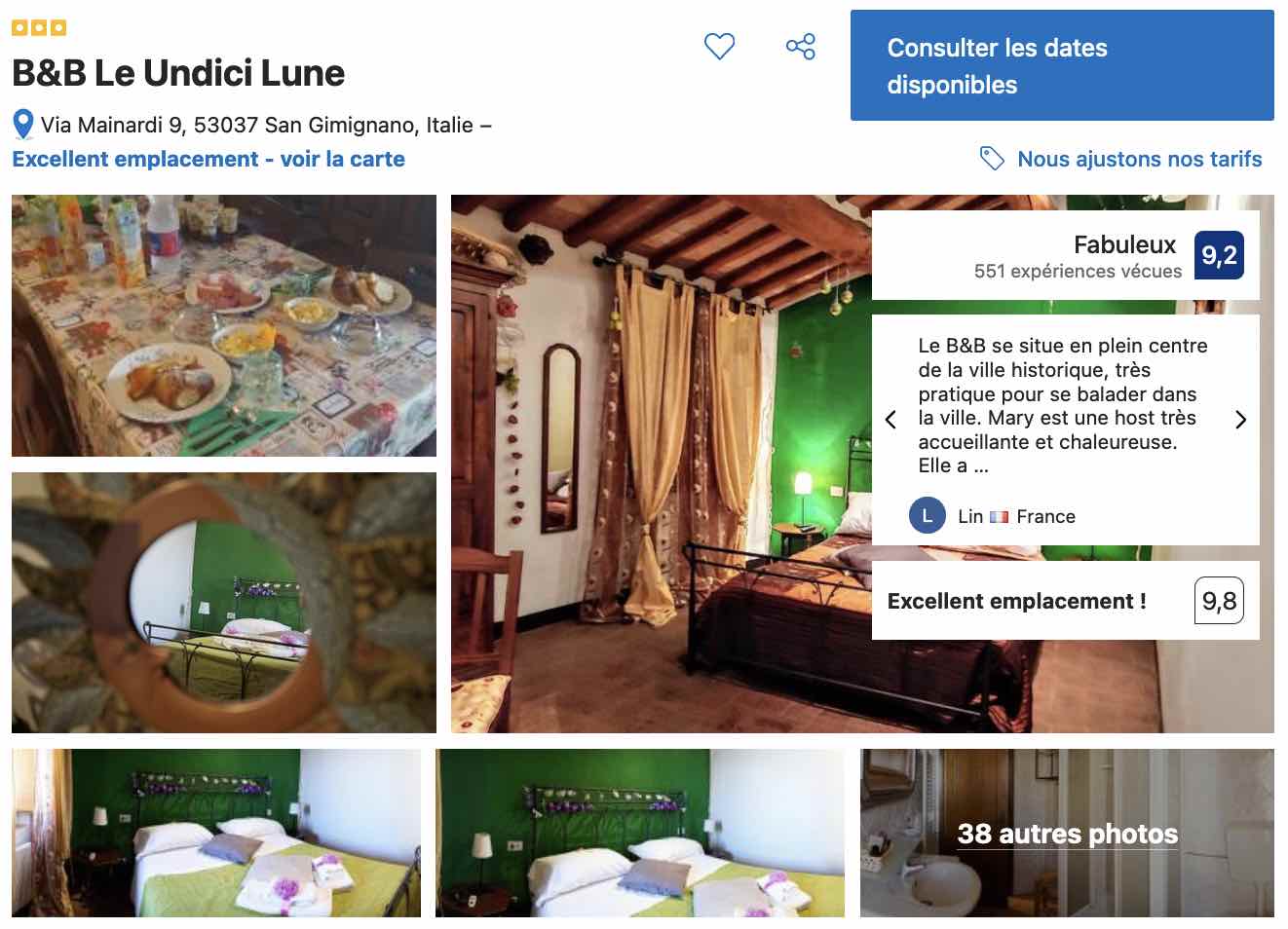Click '551 expériences vécues' review count
1288x929 pixels.
1078,272
